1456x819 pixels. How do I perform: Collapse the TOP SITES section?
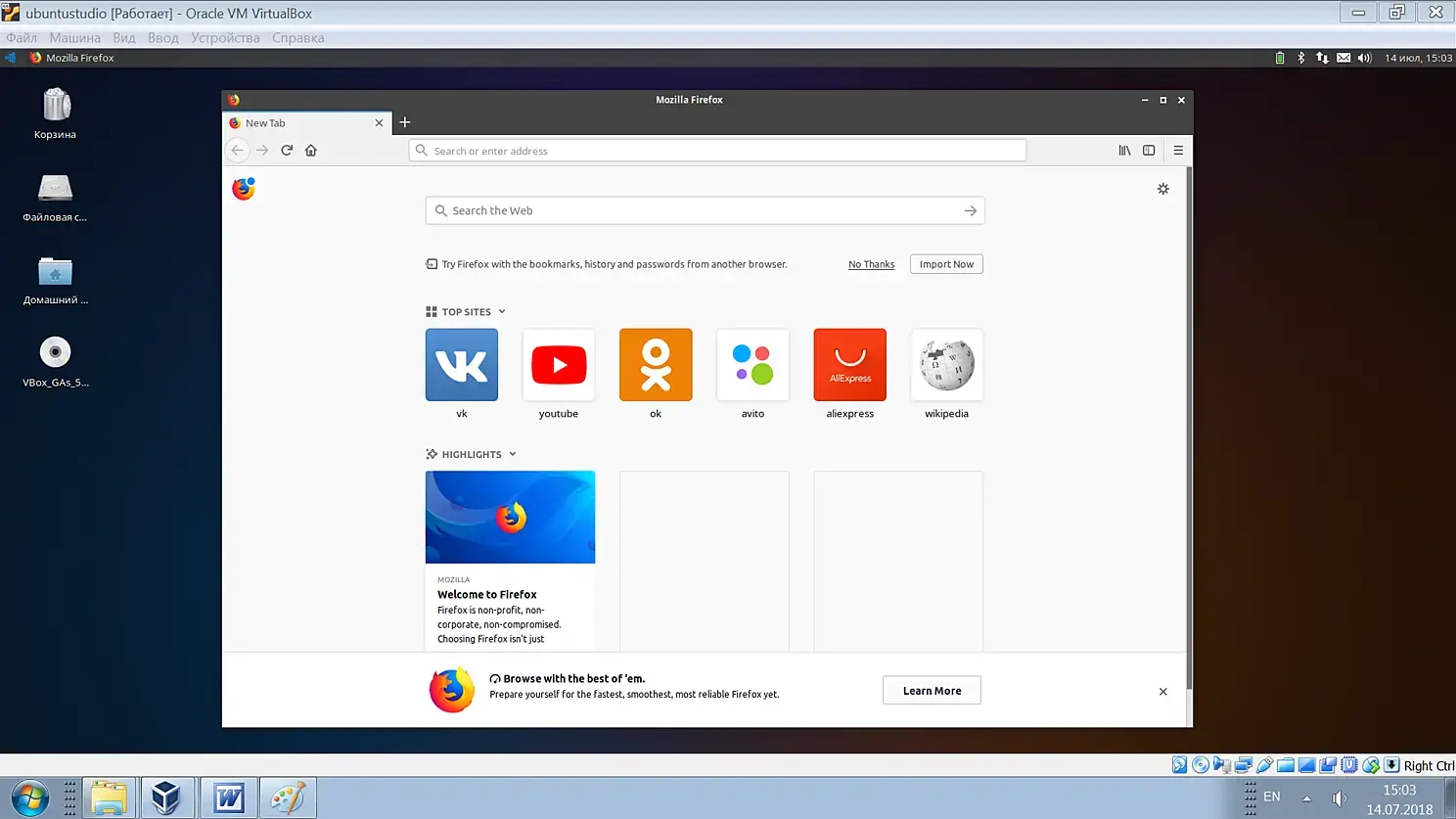[x=502, y=312]
